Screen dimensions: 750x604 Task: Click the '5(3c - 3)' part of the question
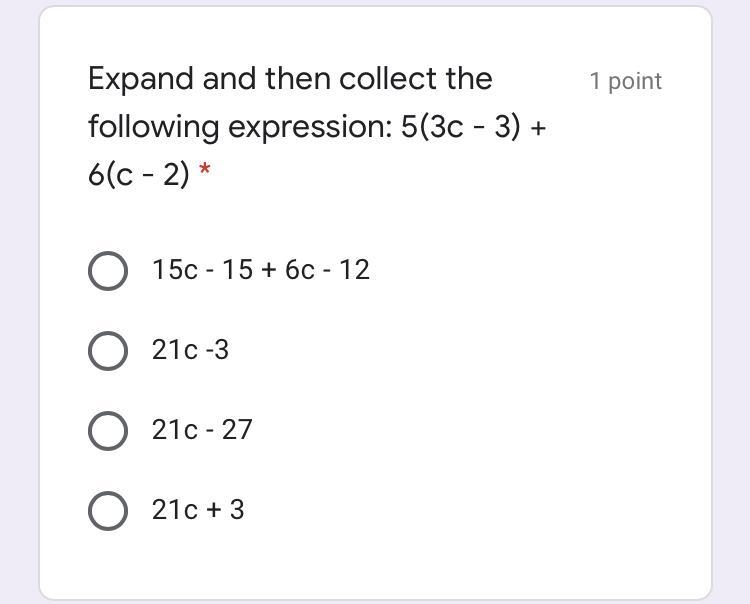click(460, 127)
